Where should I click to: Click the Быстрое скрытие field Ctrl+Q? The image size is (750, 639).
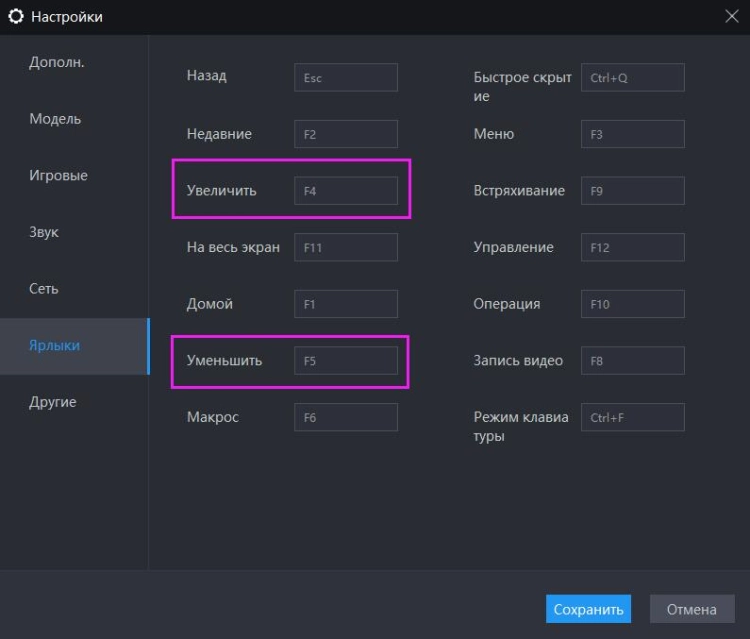632,78
